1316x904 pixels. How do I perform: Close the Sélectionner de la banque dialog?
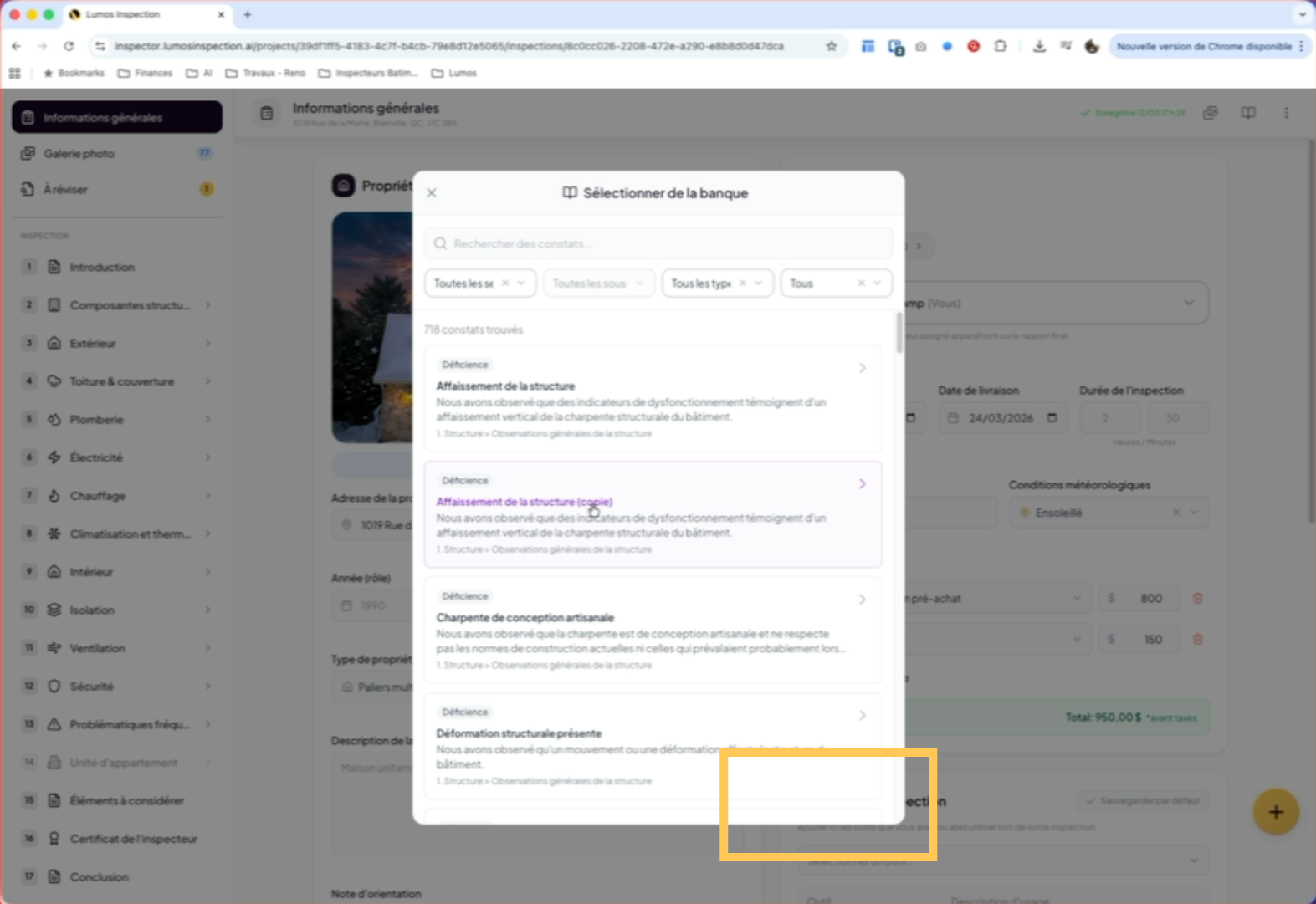pyautogui.click(x=432, y=193)
